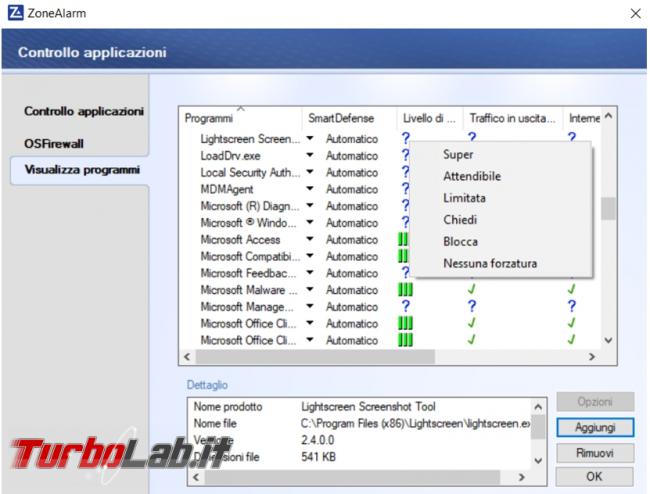Click Internet column question mark for Microsoft Manage row
The height and width of the screenshot is (494, 650).
pos(572,306)
